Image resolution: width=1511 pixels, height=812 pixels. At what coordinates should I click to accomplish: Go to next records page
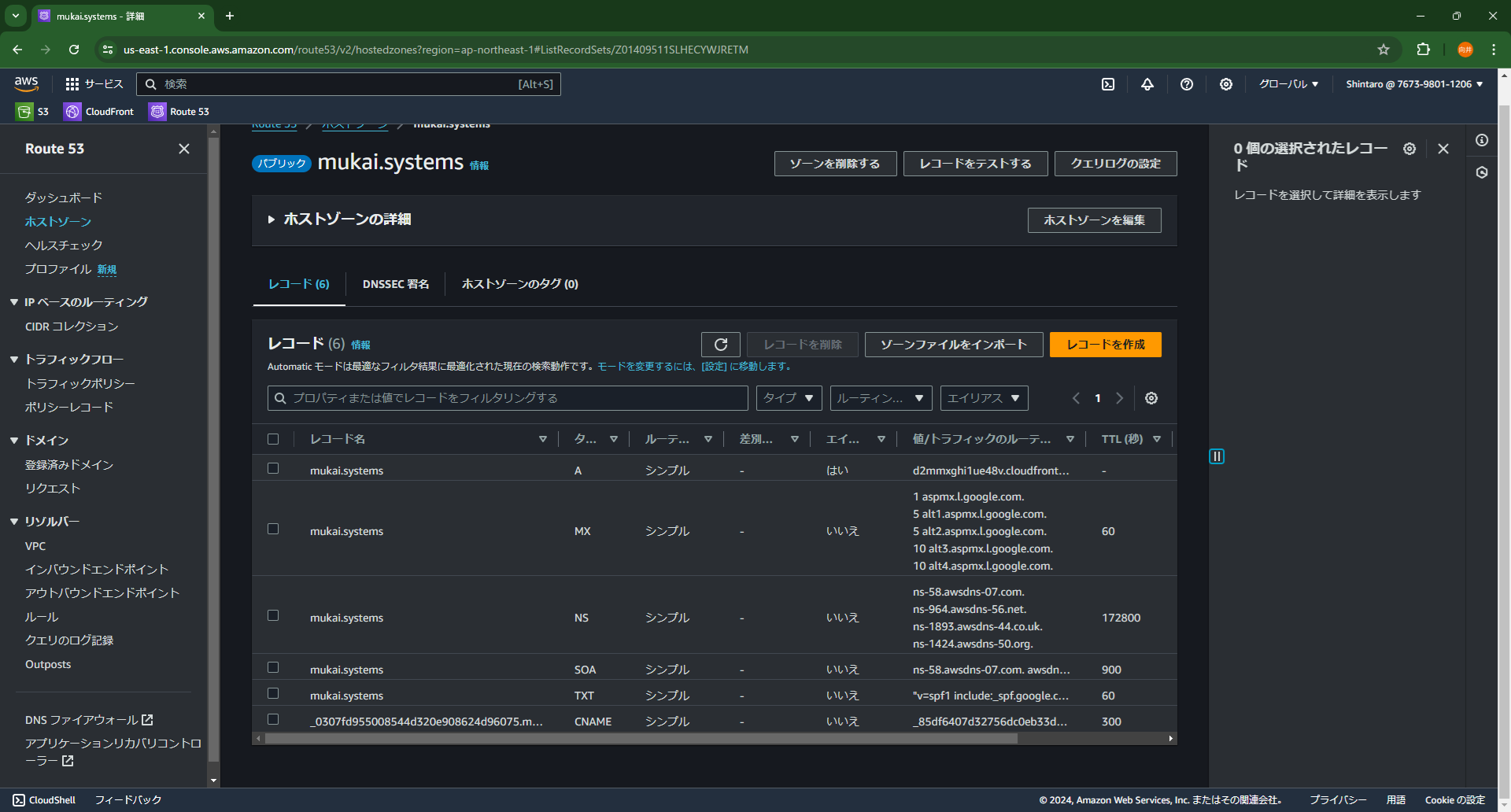coord(1120,398)
